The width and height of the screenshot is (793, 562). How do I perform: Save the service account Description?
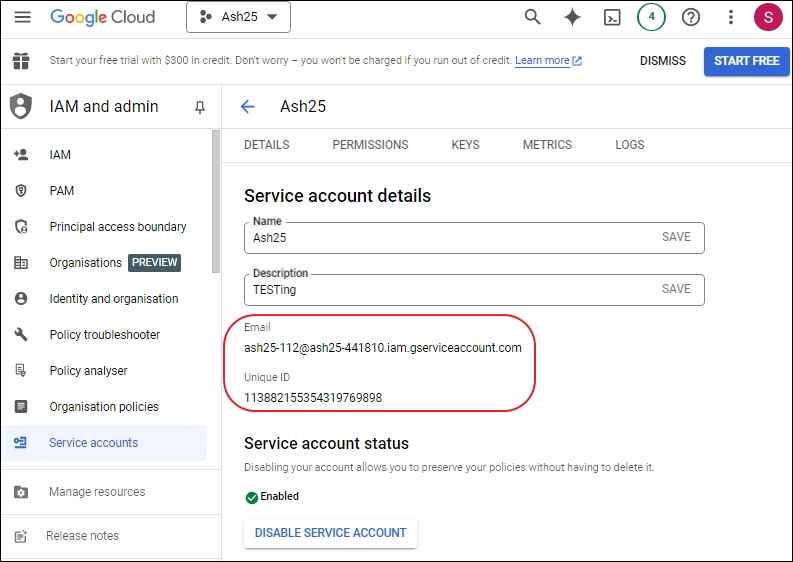676,289
